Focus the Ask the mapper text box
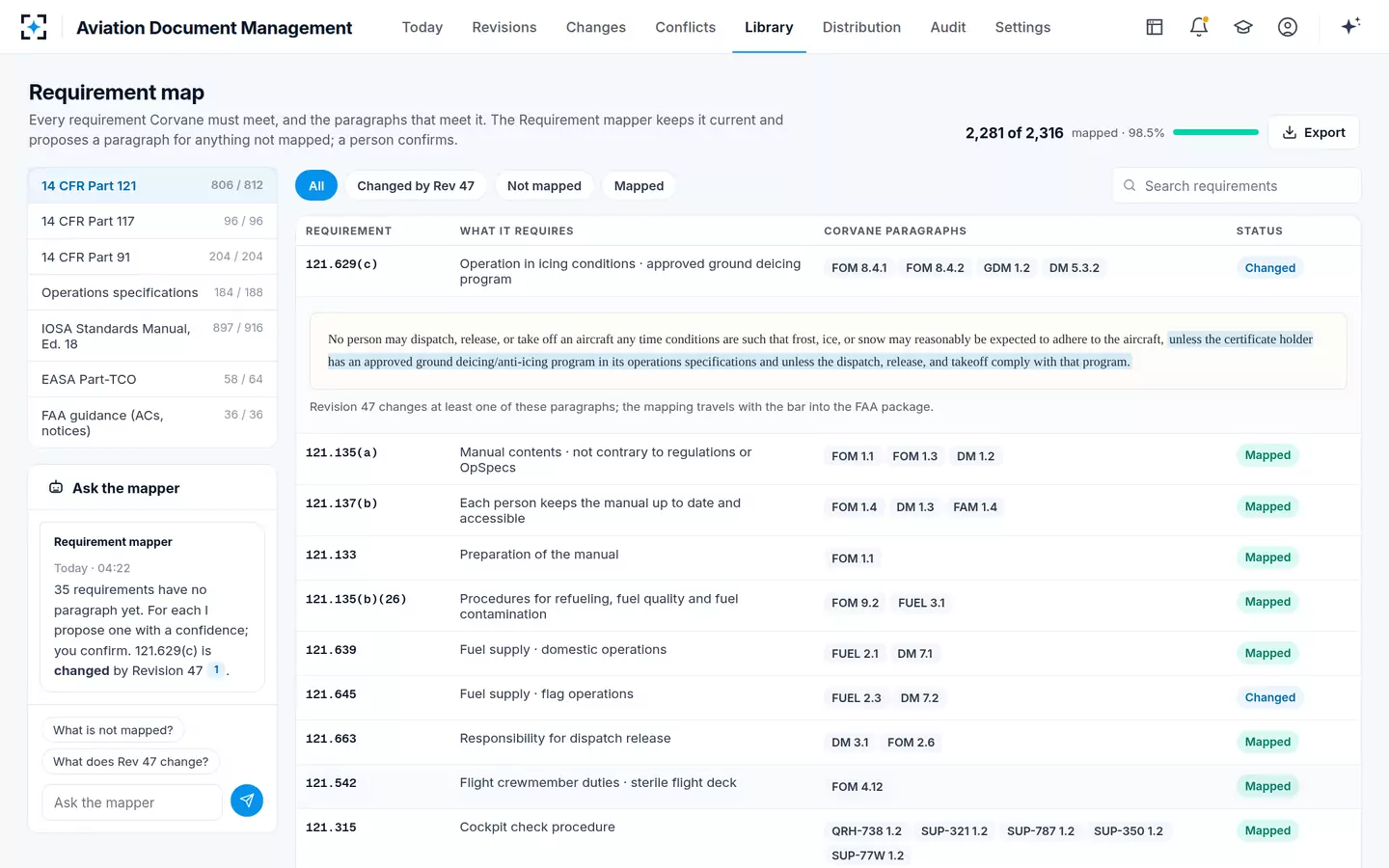 tap(132, 802)
